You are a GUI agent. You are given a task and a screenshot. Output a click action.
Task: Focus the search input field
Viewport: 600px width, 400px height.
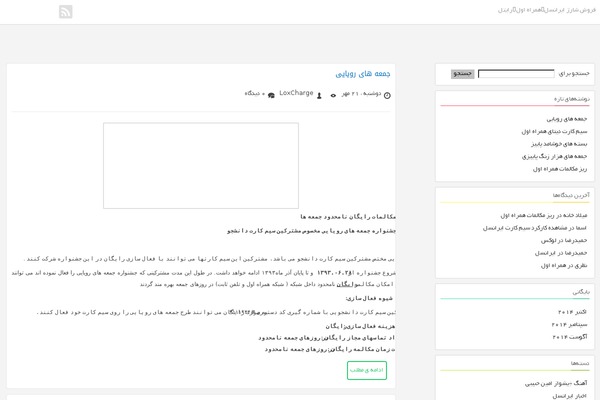[x=516, y=73]
